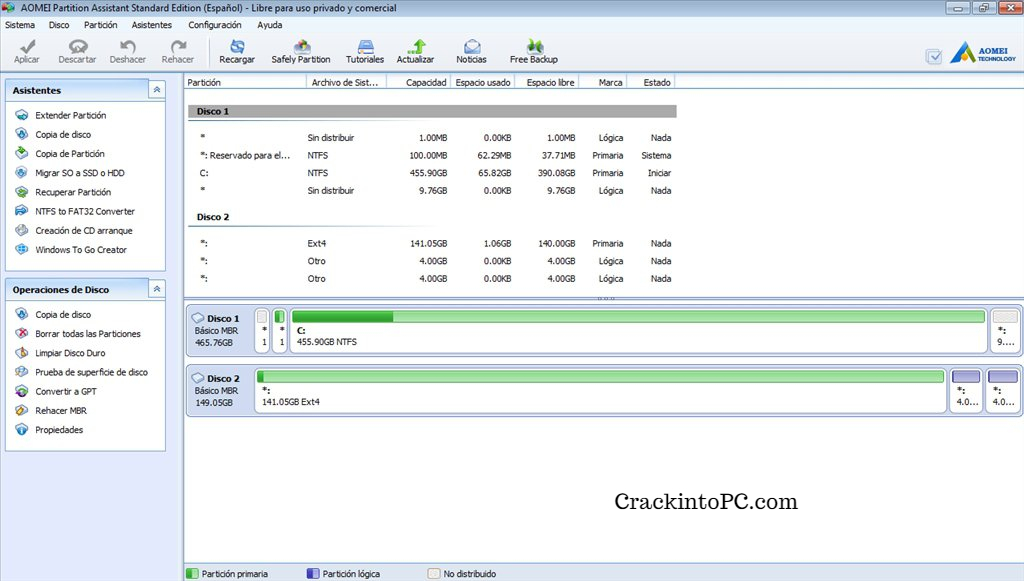Viewport: 1024px width, 581px height.
Task: Click the Deshacer undo icon
Action: click(x=127, y=46)
